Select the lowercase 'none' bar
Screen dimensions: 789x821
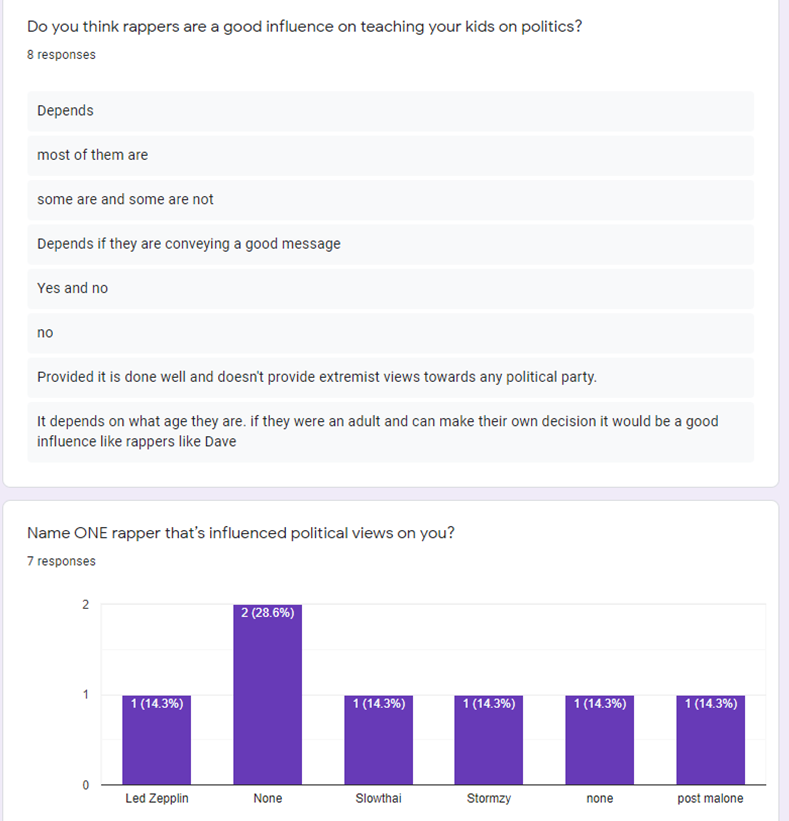pyautogui.click(x=599, y=740)
